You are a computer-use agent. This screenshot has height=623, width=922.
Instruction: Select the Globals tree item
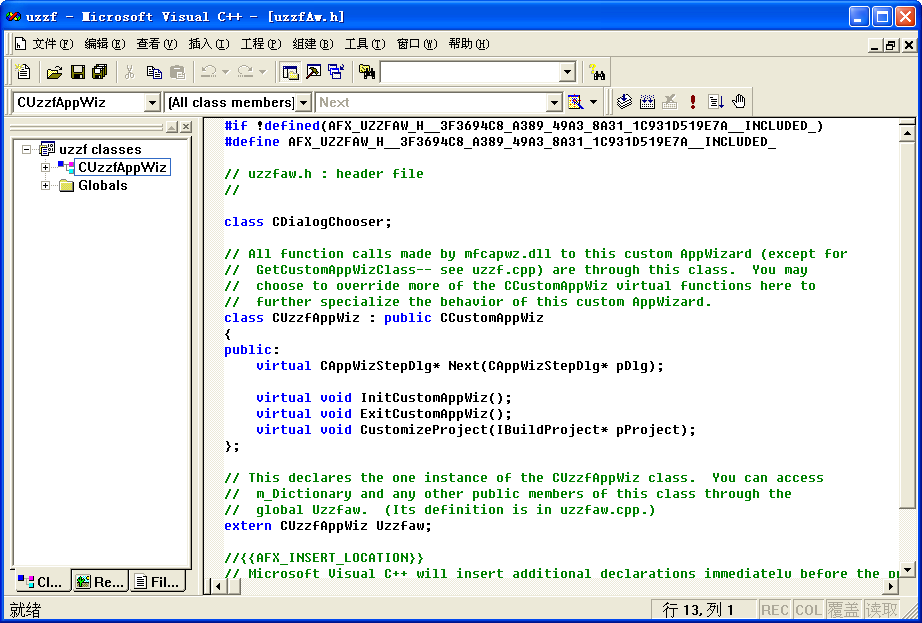tap(103, 186)
